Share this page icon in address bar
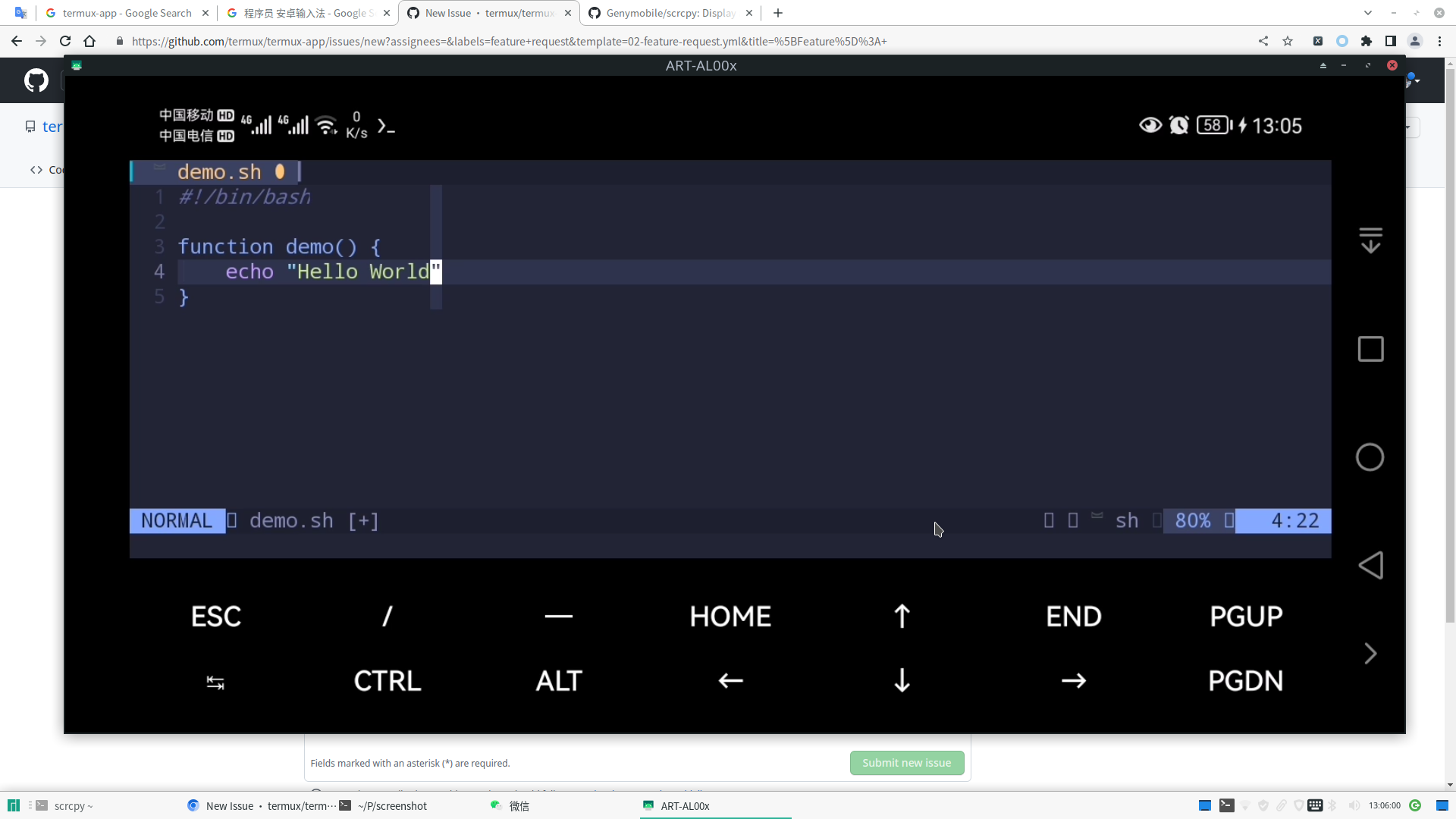Screen dimensions: 1456x819 (1263, 41)
